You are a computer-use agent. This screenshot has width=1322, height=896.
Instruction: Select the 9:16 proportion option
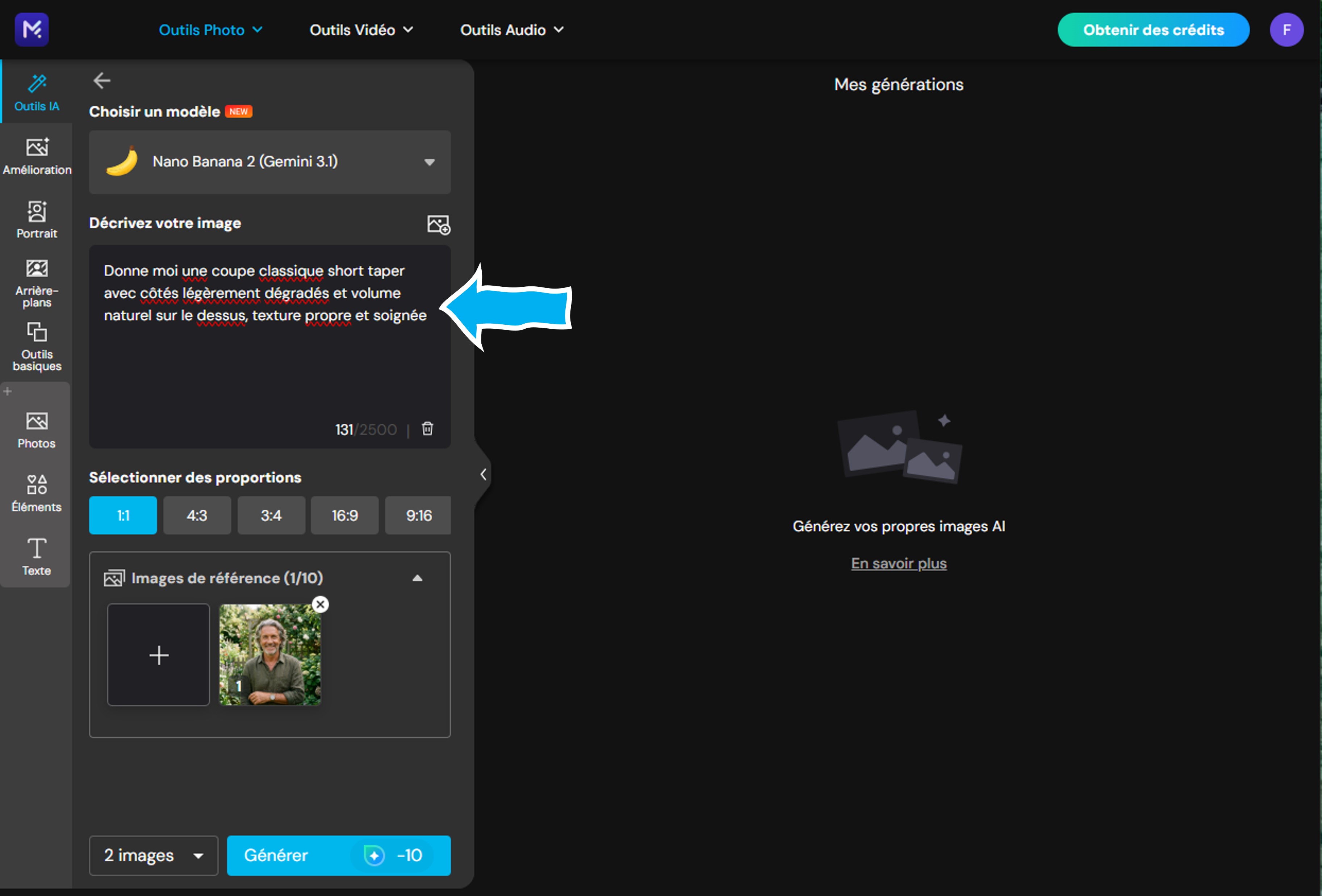coord(418,516)
